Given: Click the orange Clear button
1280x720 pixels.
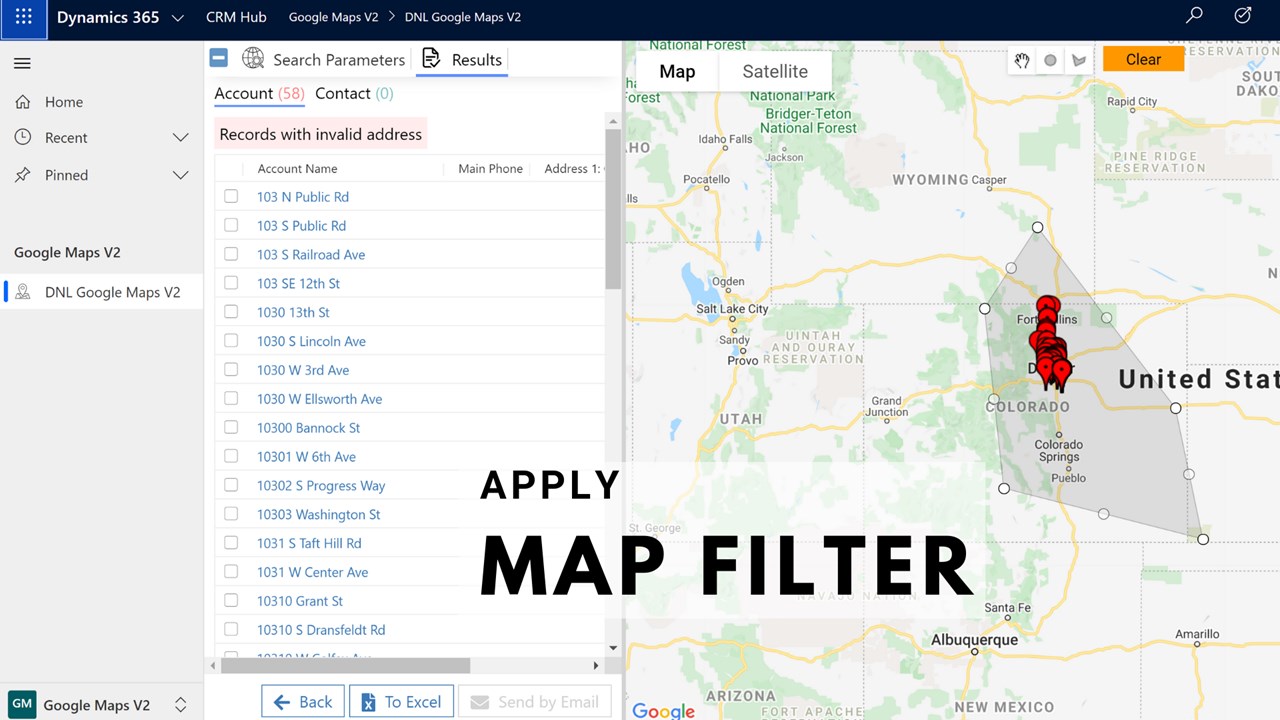Looking at the screenshot, I should 1143,59.
